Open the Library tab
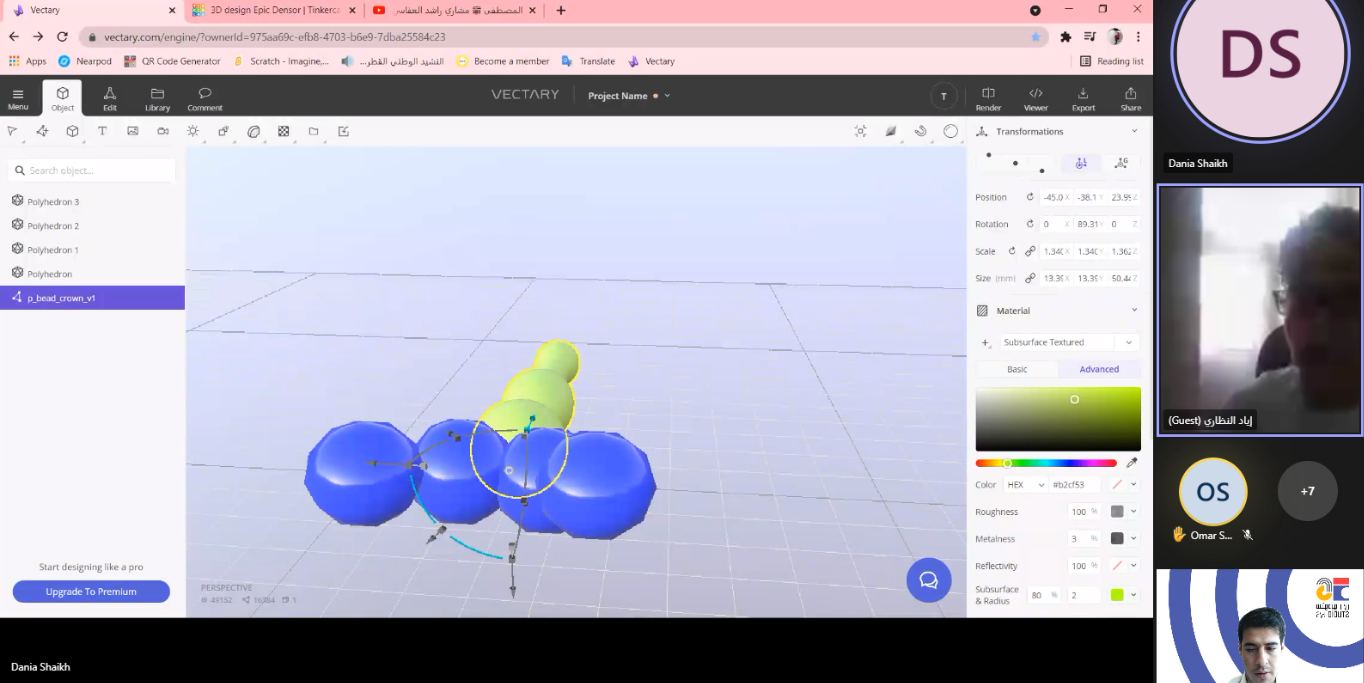The height and width of the screenshot is (683, 1364). click(157, 98)
